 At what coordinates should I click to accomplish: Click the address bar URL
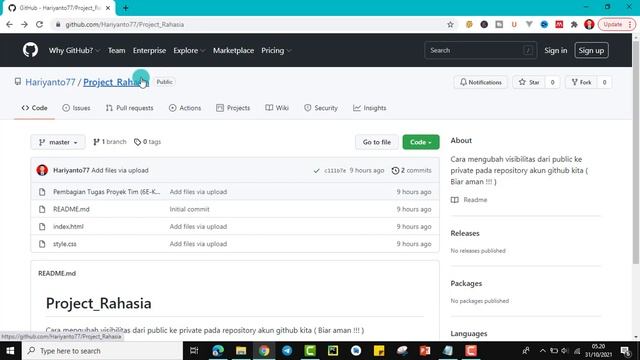point(124,24)
